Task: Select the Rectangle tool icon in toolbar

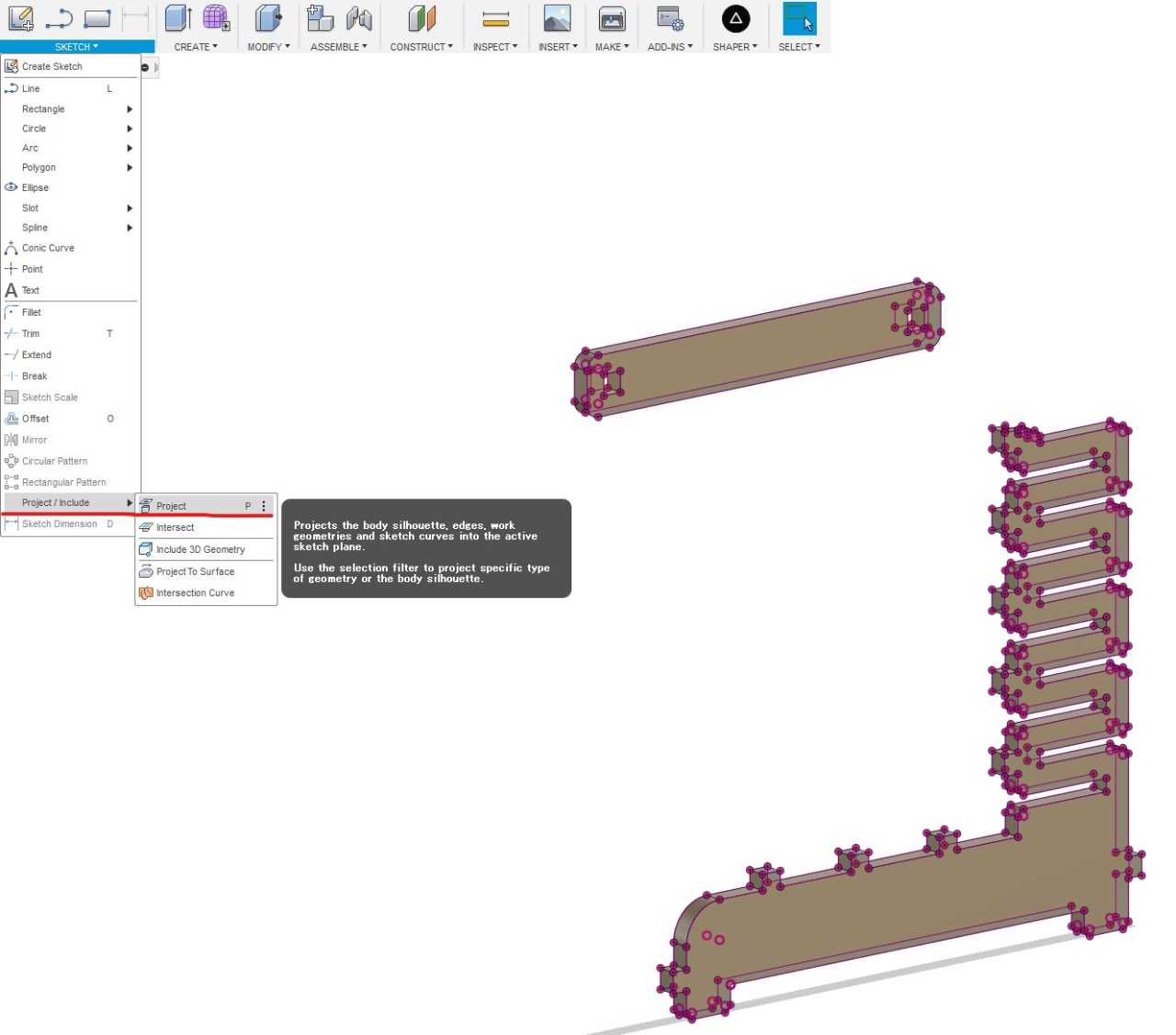Action: 96,18
